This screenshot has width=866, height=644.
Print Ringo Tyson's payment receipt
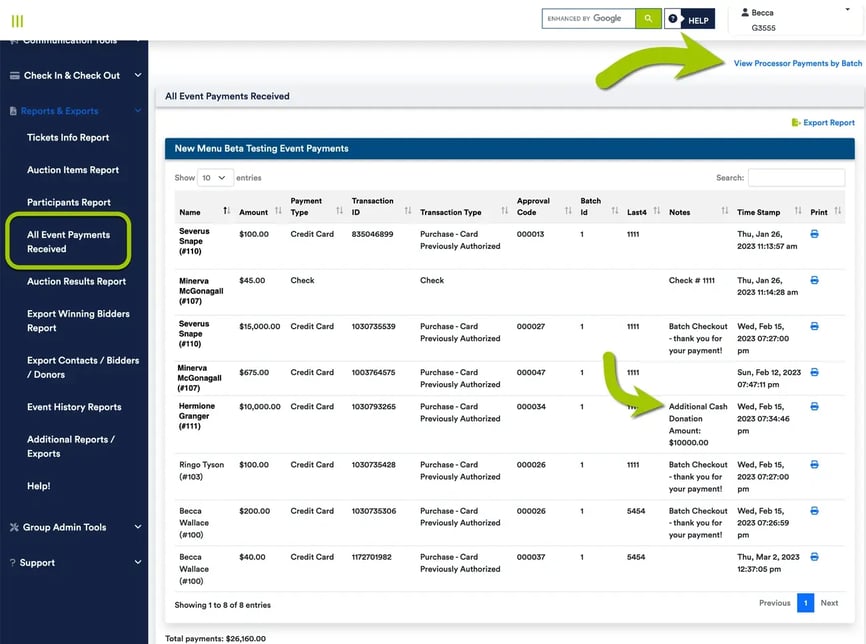pyautogui.click(x=814, y=465)
